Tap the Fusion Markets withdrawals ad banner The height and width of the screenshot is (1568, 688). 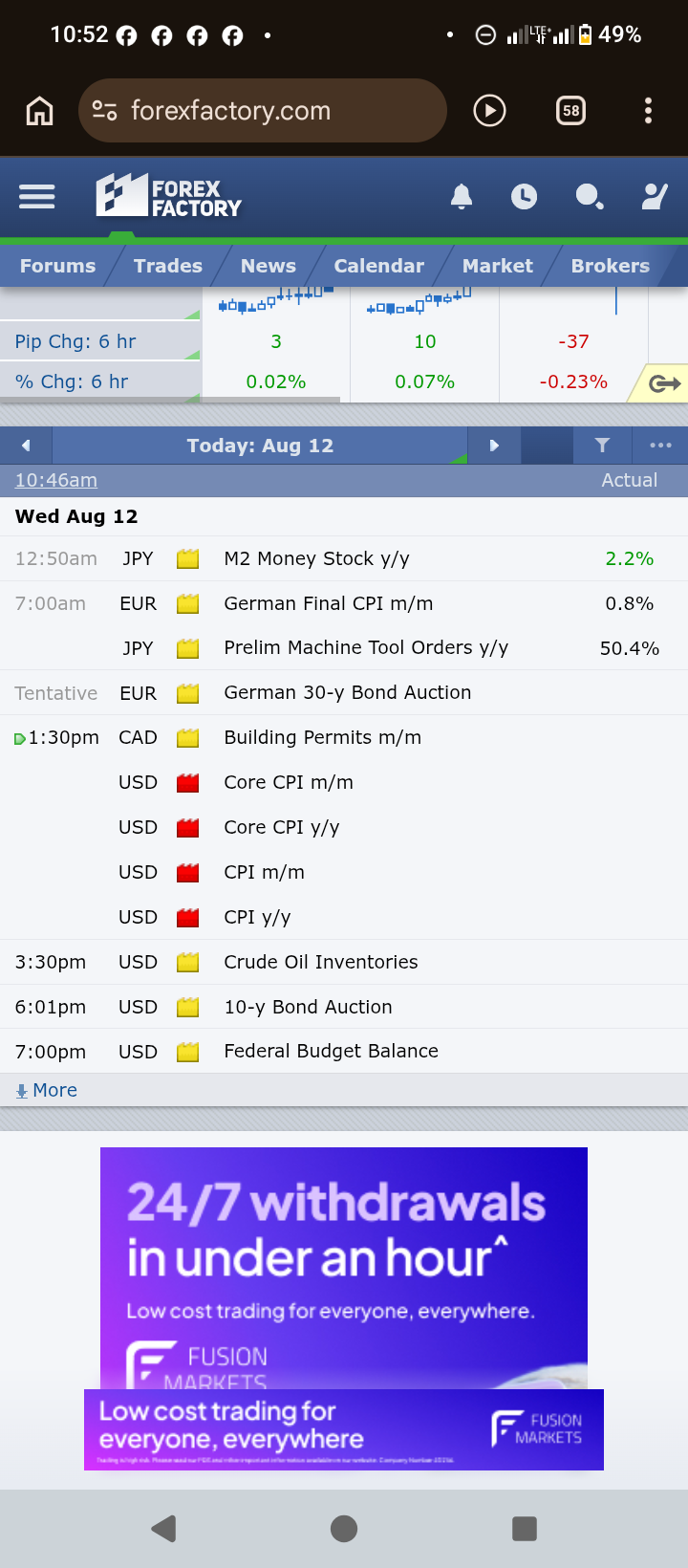[344, 1268]
